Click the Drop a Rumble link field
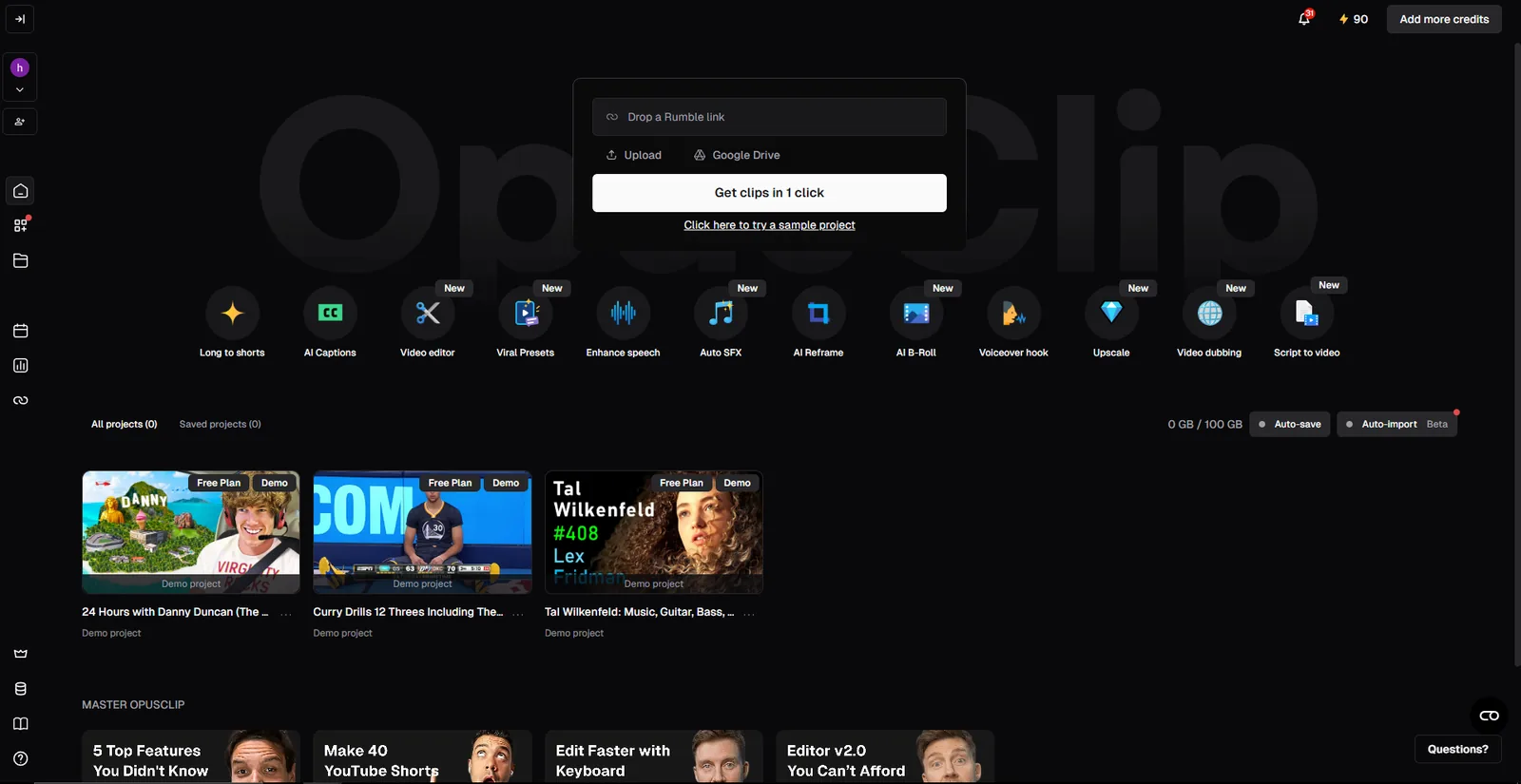 pos(769,117)
